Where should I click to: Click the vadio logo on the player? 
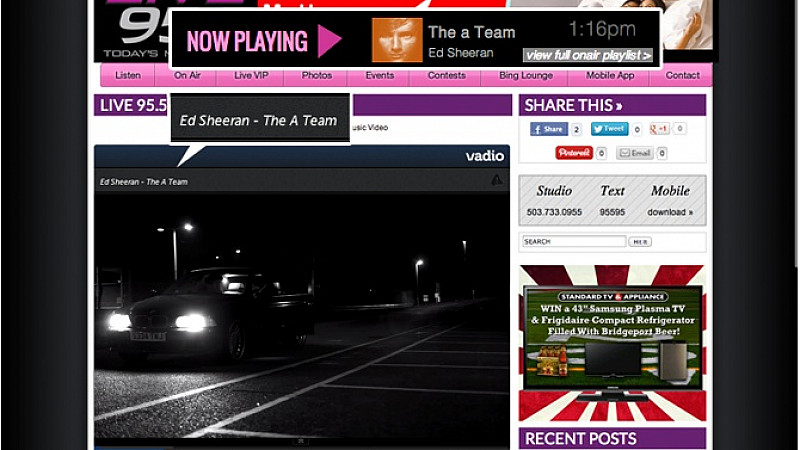tap(484, 156)
